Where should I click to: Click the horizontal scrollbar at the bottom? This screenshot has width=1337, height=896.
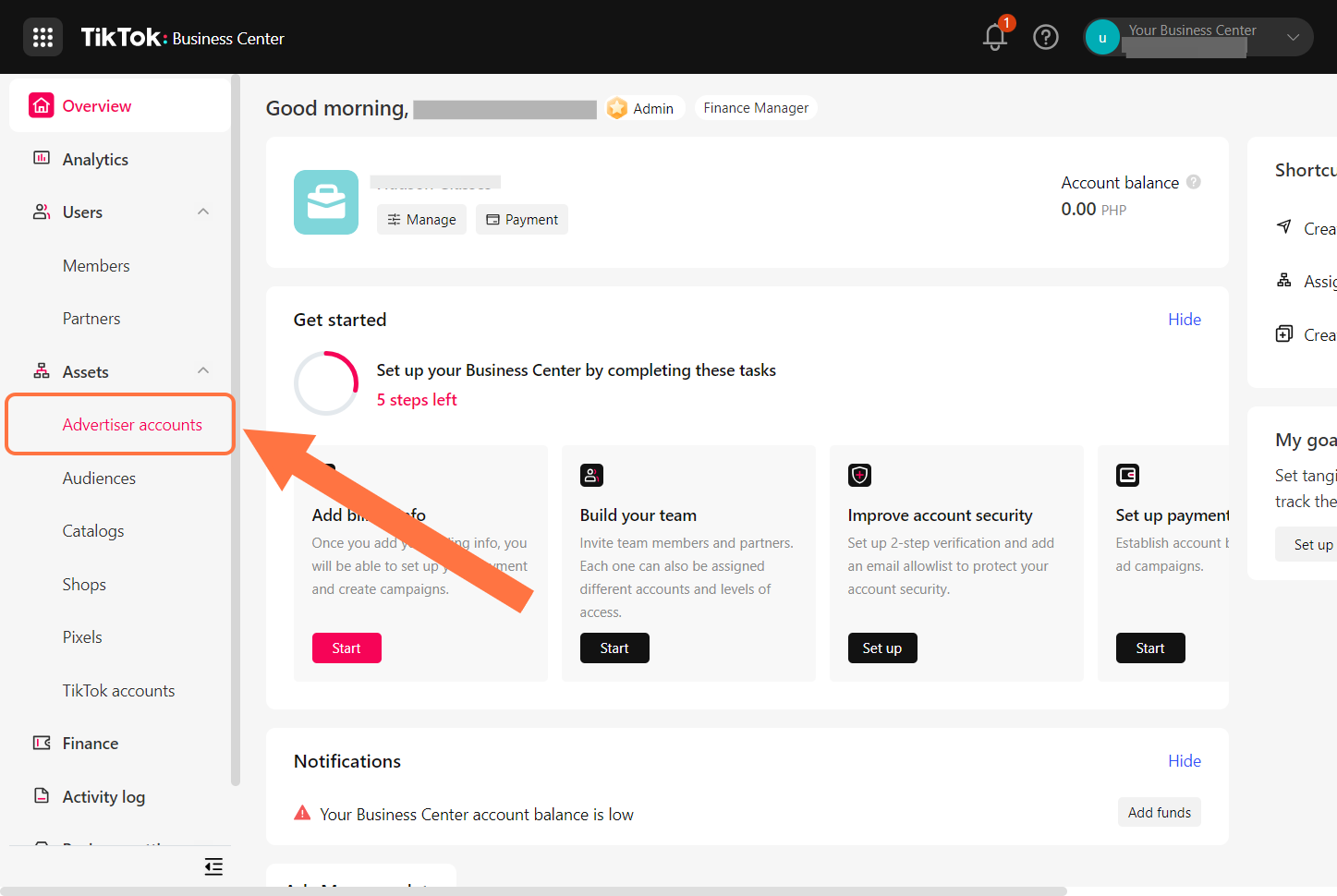pyautogui.click(x=533, y=891)
